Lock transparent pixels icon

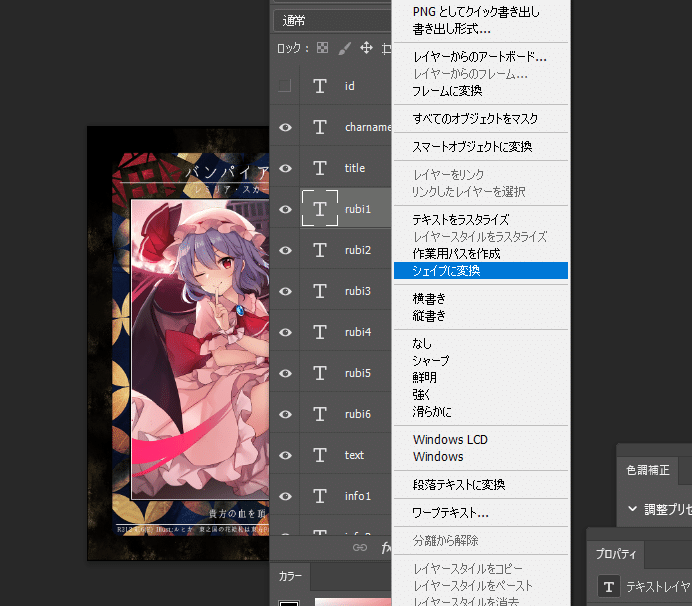[322, 48]
